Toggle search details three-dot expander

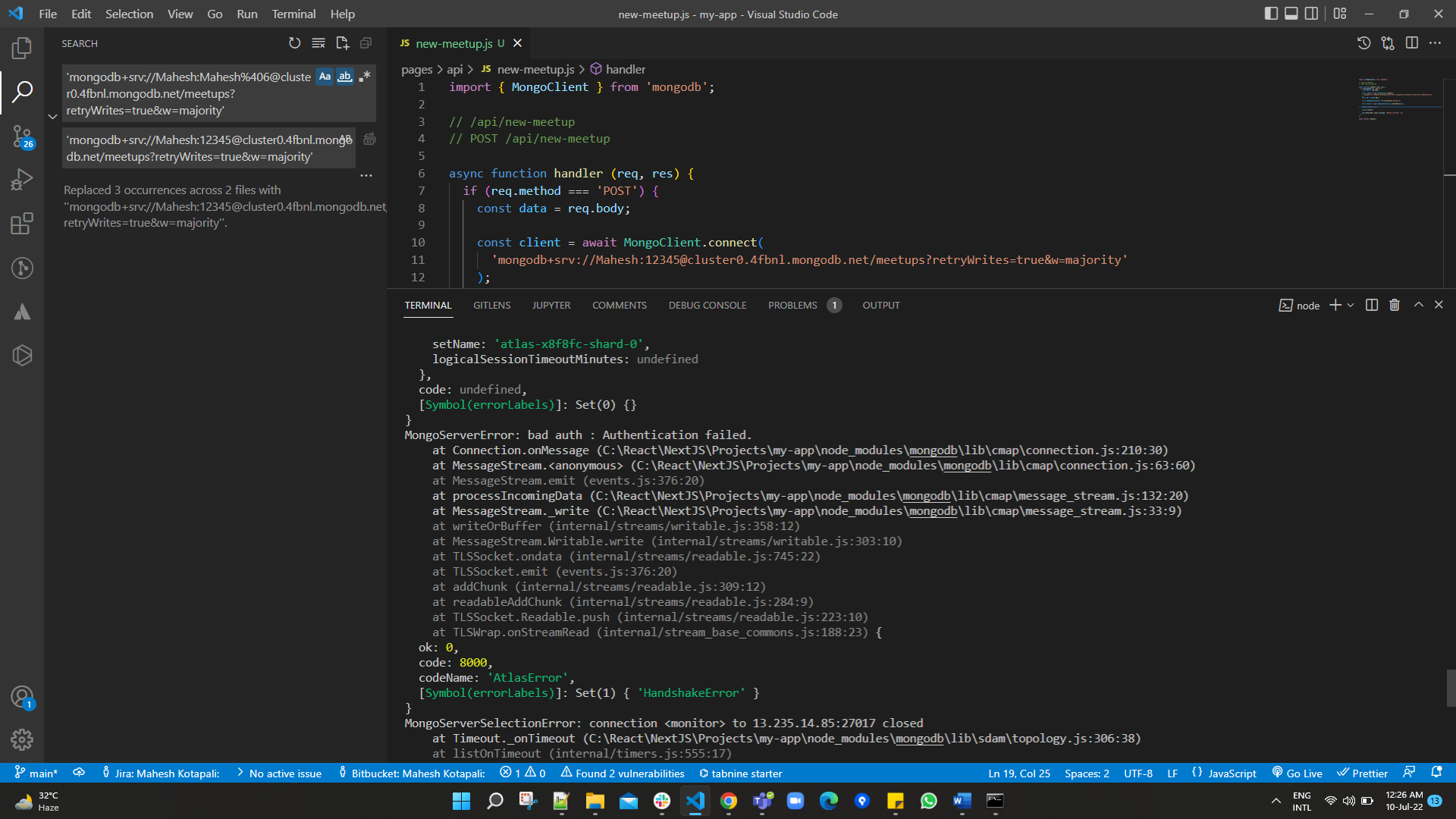(x=366, y=175)
